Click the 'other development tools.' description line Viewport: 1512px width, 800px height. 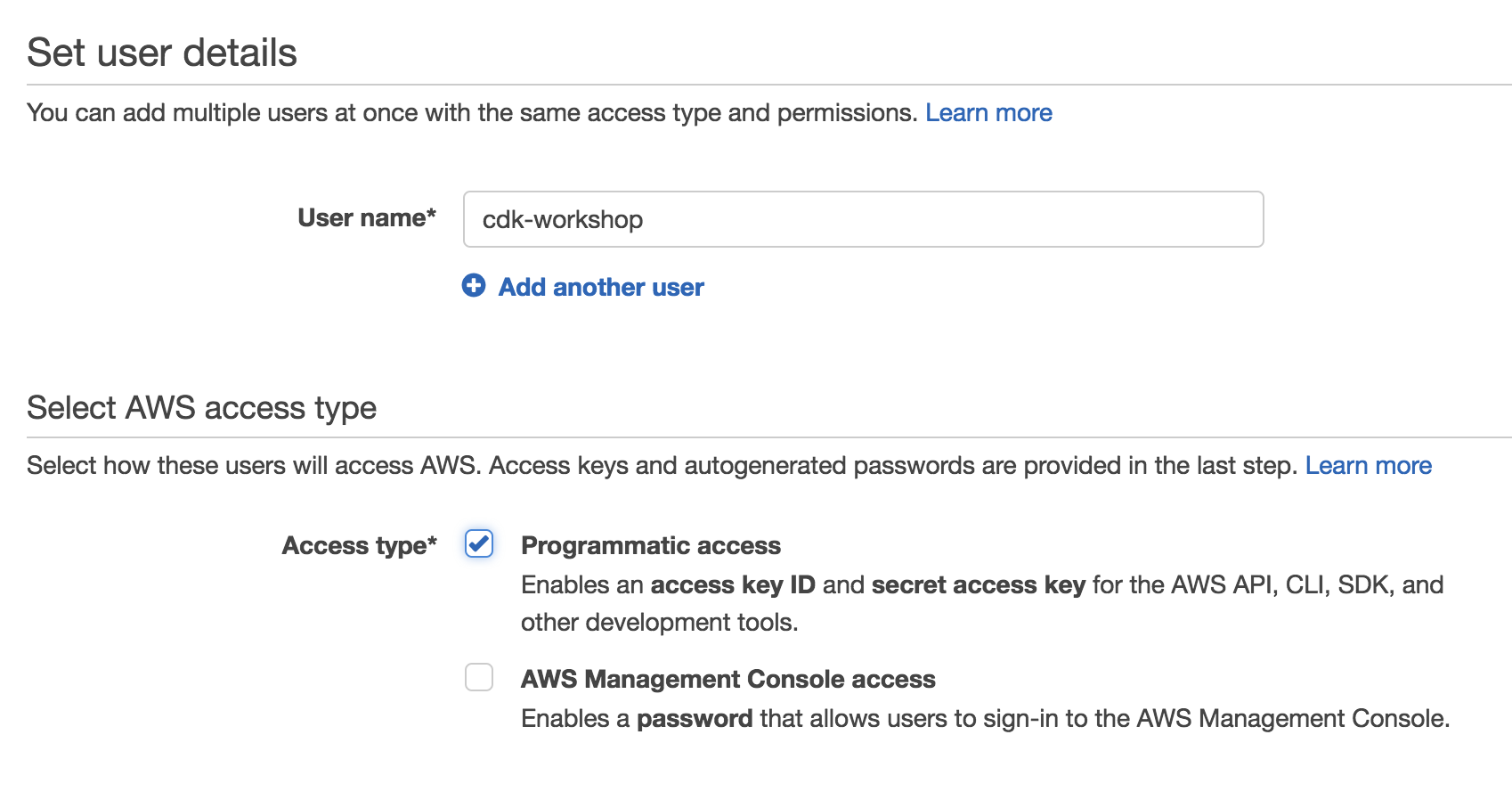[660, 622]
